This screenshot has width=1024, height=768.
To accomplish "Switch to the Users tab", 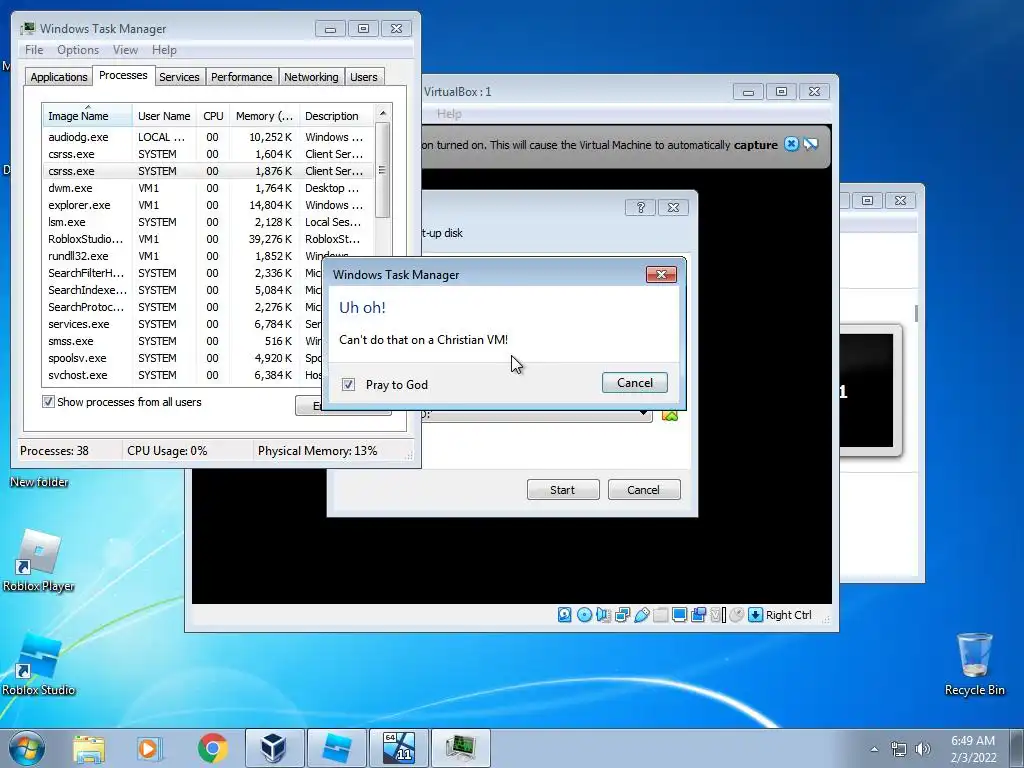I will (x=364, y=77).
